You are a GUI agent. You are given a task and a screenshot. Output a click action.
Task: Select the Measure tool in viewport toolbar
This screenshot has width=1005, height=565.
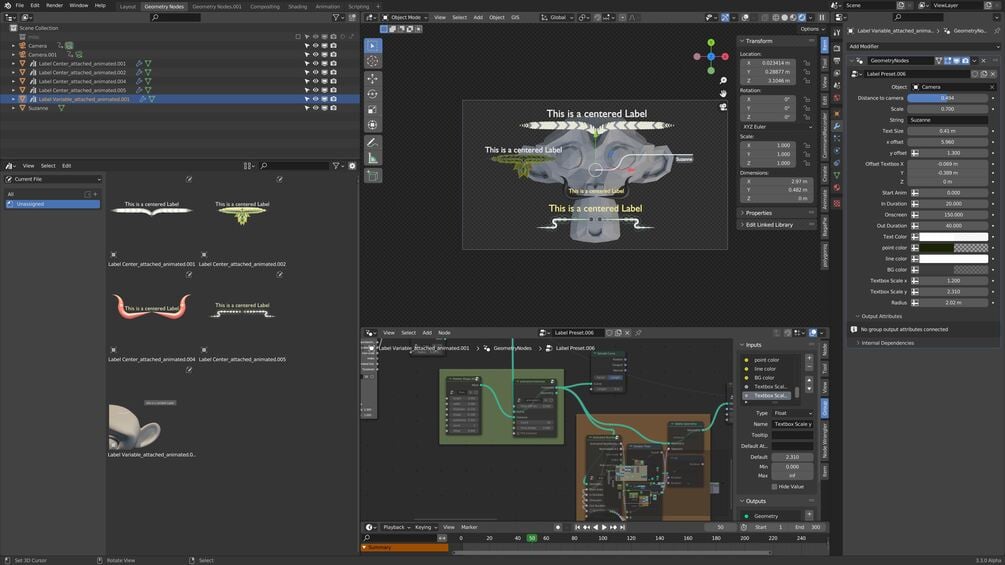[372, 158]
